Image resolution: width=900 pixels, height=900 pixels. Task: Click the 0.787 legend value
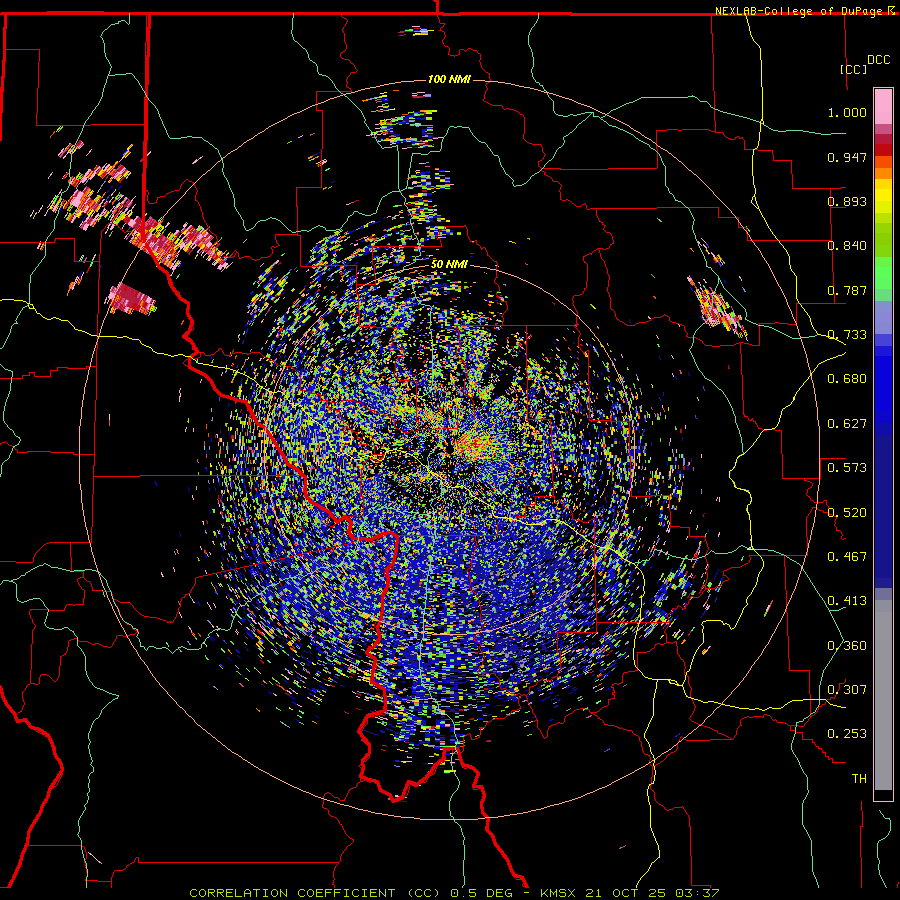pyautogui.click(x=847, y=290)
